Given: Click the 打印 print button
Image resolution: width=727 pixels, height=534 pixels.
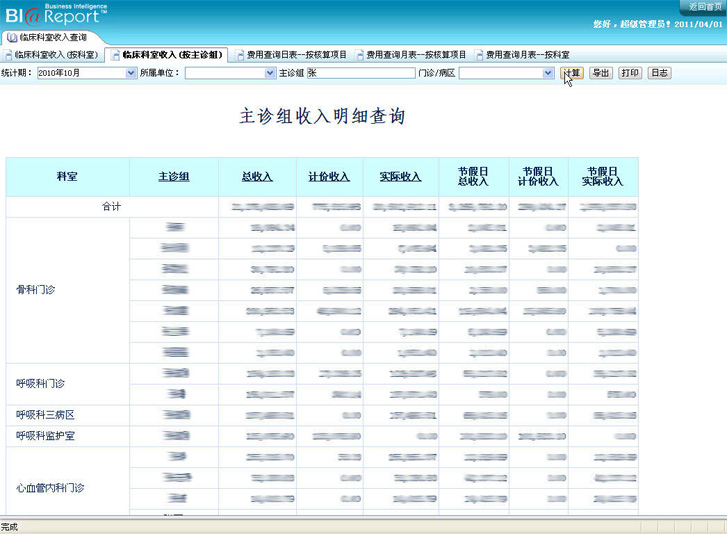Looking at the screenshot, I should (x=629, y=73).
